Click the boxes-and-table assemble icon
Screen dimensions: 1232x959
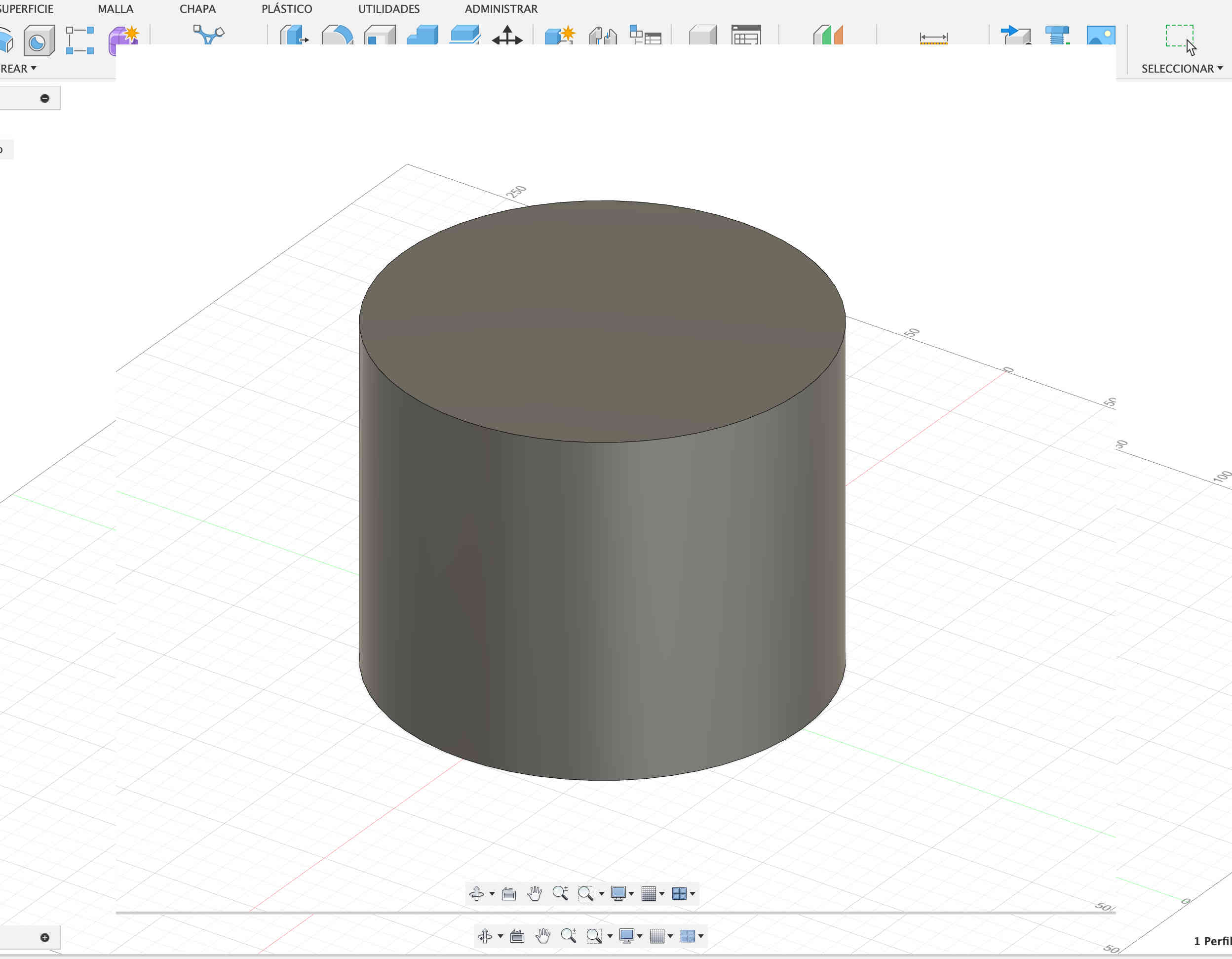click(x=645, y=35)
